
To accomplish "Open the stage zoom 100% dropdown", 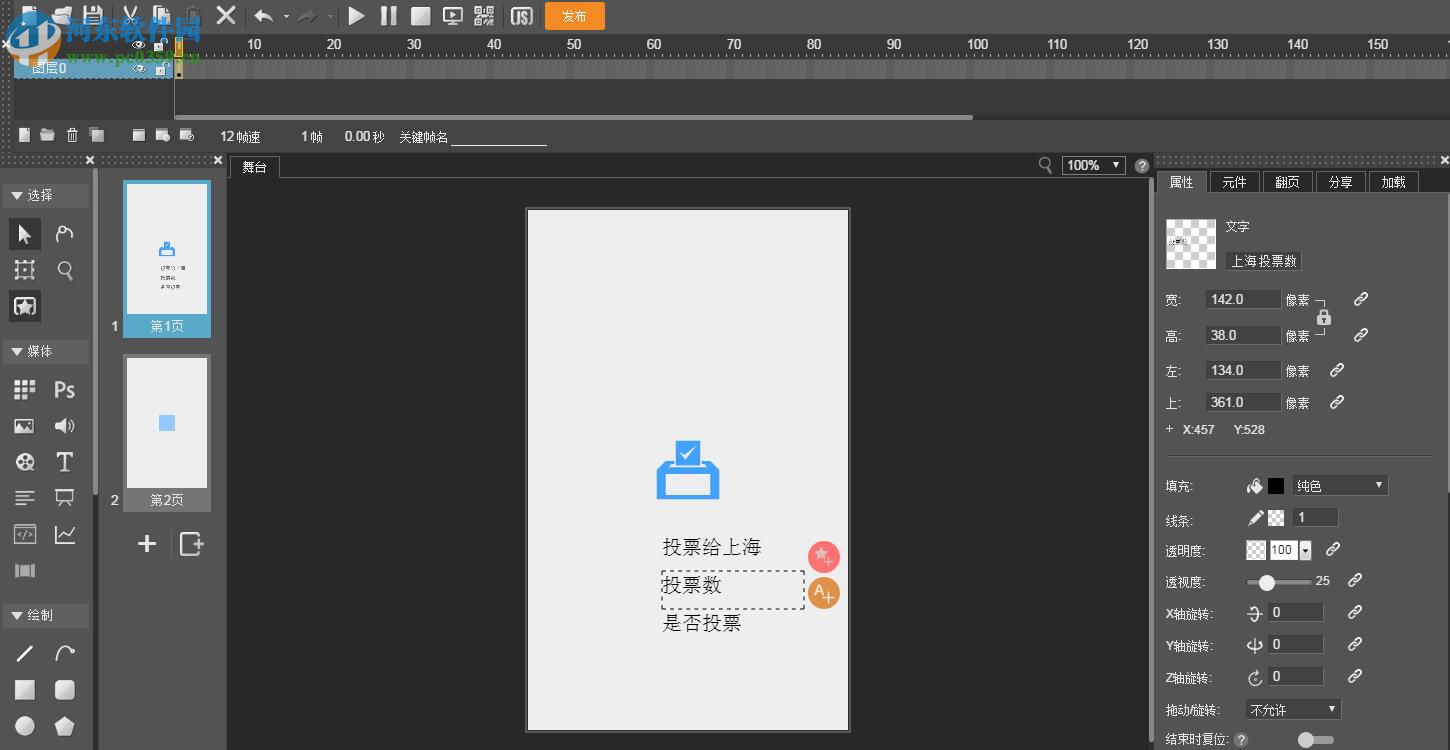I will [x=1092, y=165].
